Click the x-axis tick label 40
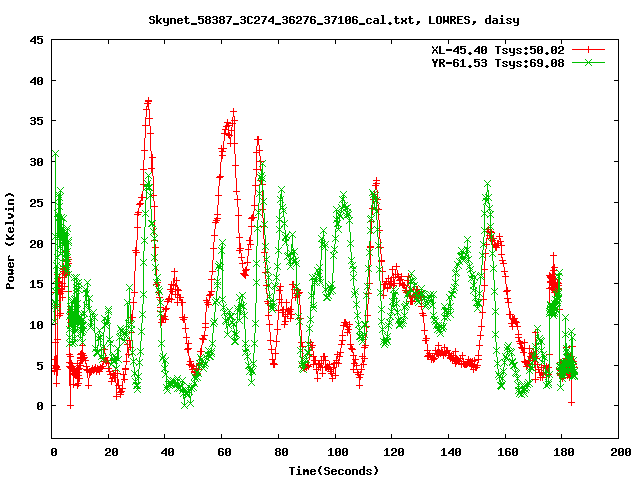Screen dimensions: 640x480 (167, 452)
